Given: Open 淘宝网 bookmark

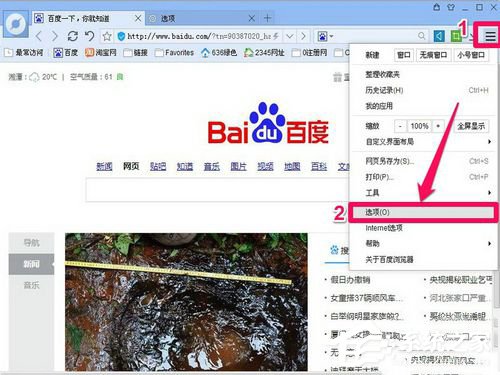Looking at the screenshot, I should (x=101, y=52).
